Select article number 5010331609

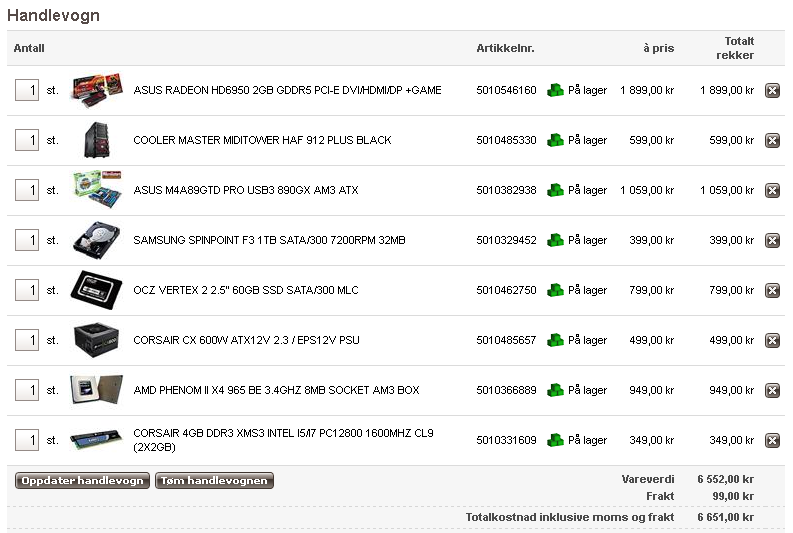506,440
